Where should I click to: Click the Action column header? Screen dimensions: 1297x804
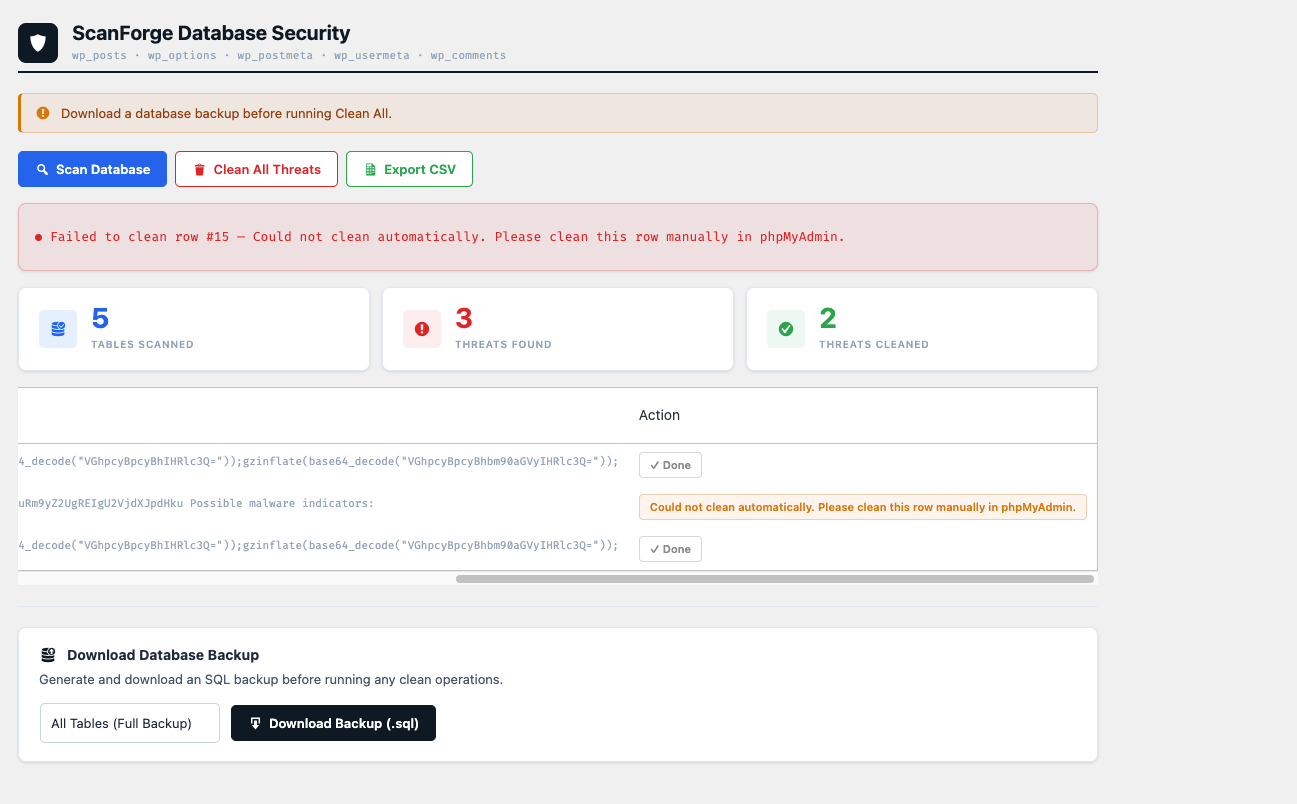point(659,415)
